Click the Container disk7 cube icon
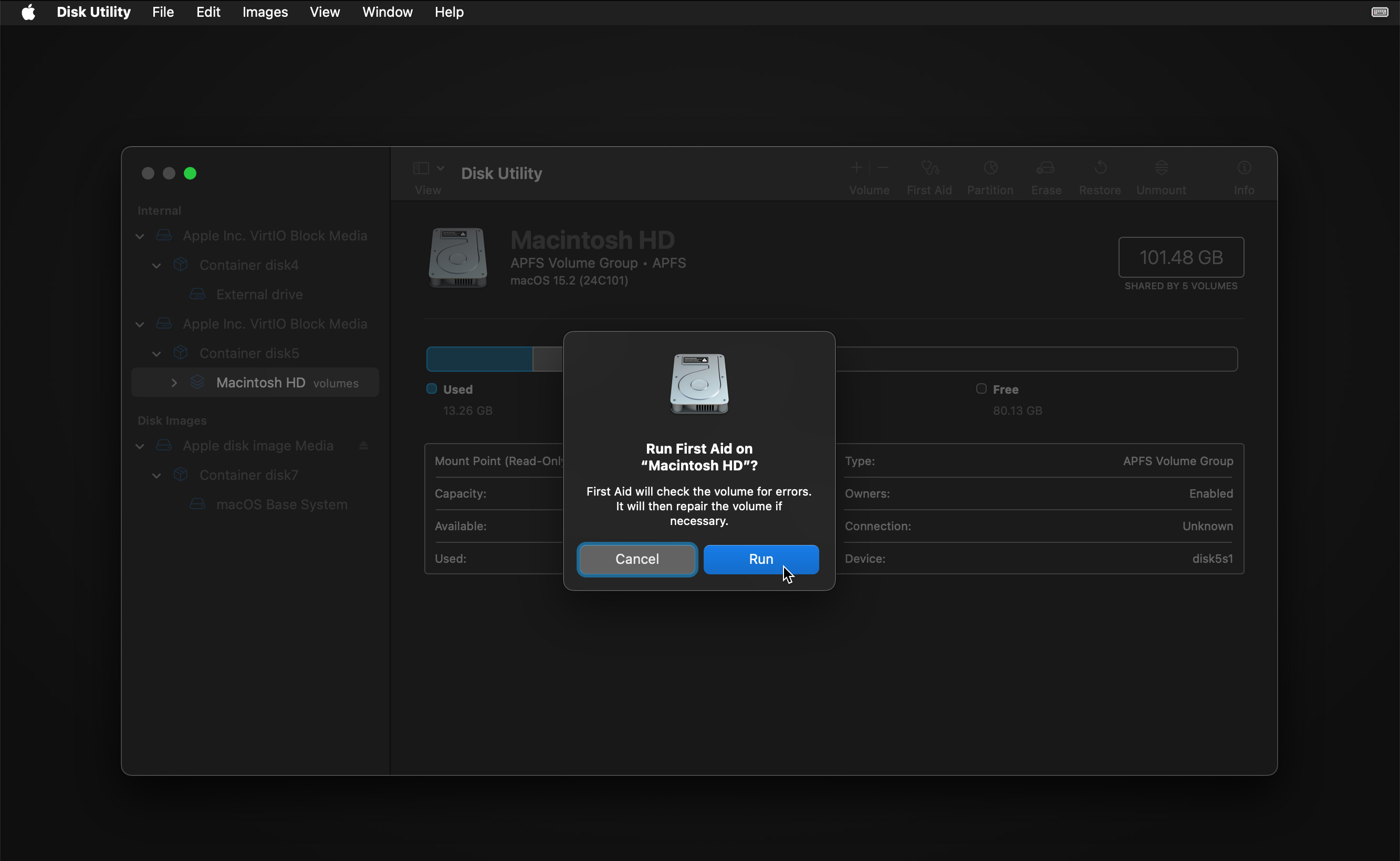The height and width of the screenshot is (861, 1400). [x=181, y=475]
